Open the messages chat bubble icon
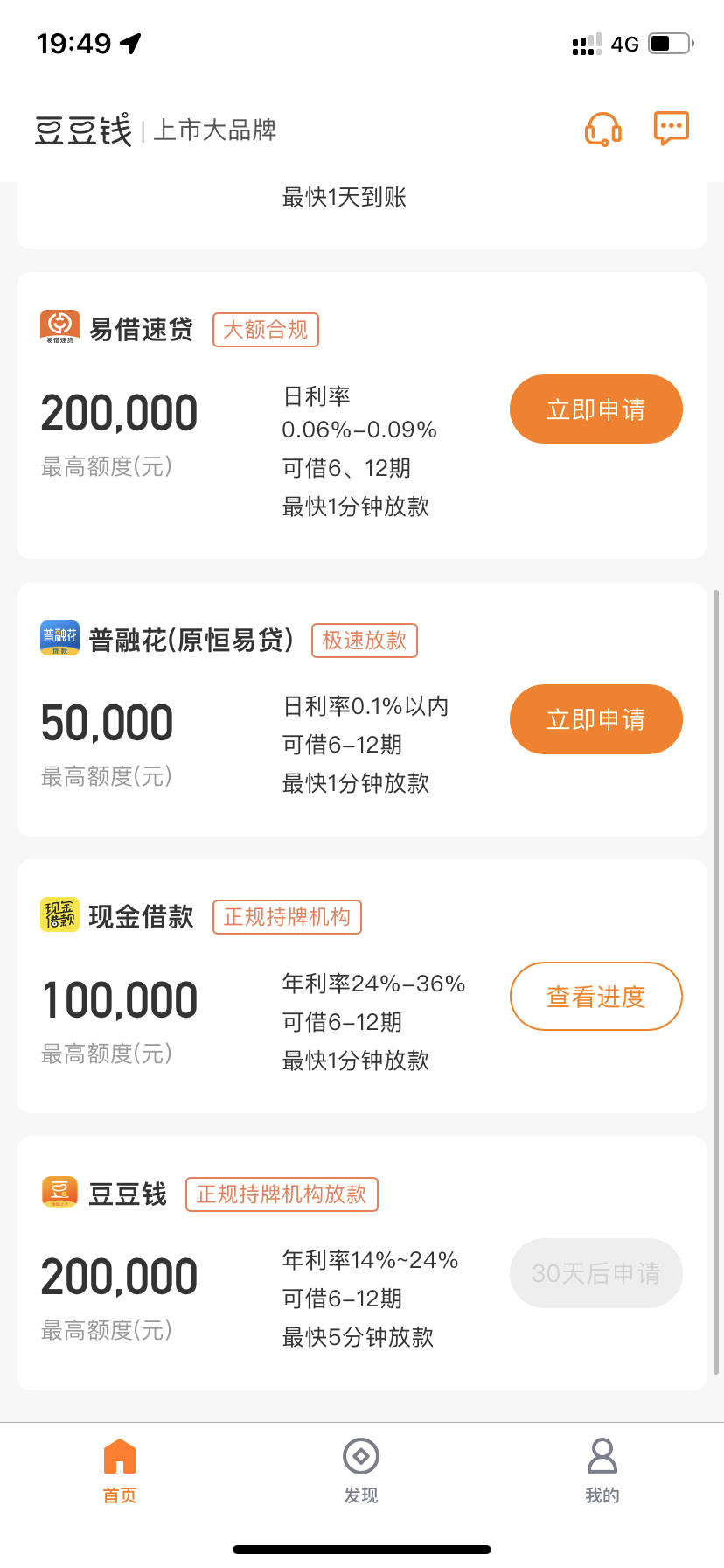 coord(672,129)
